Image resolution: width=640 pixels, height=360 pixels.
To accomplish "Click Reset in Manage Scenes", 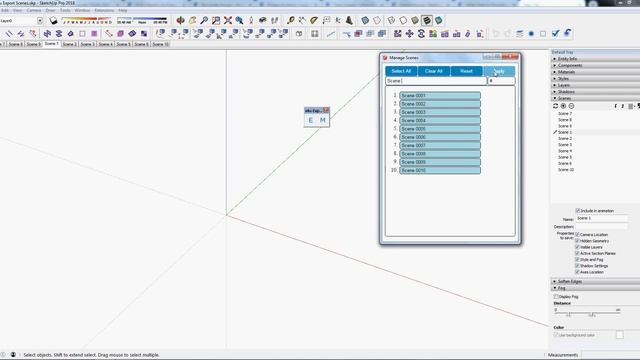I will pos(466,71).
